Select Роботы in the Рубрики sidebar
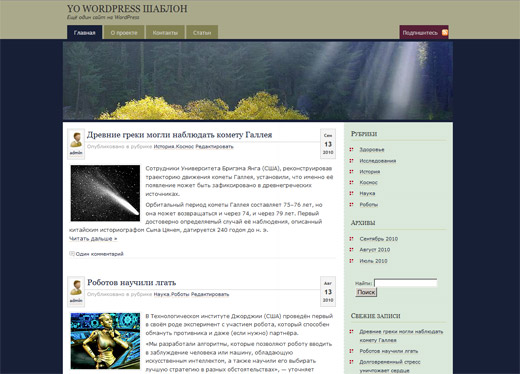Image resolution: width=520 pixels, height=374 pixels. (x=368, y=204)
